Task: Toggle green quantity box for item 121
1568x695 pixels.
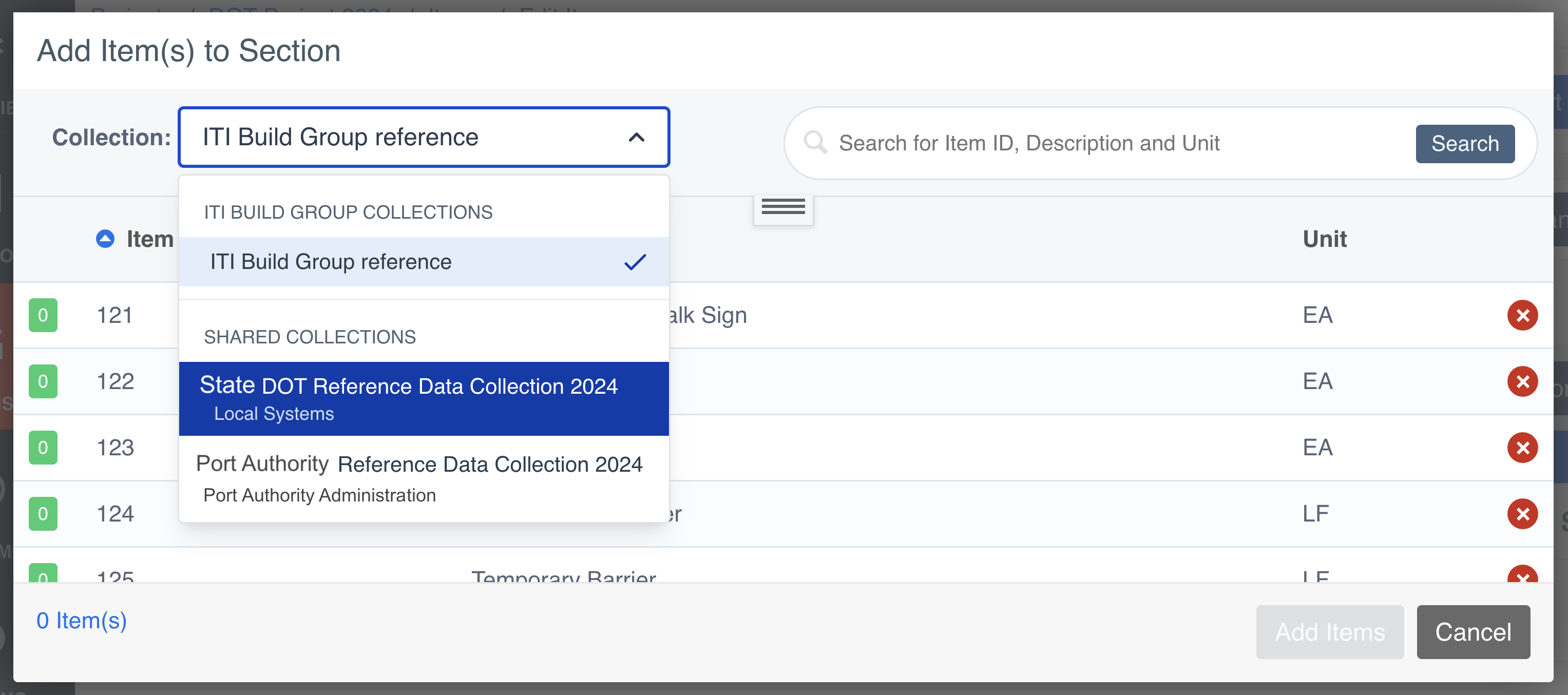Action: (x=43, y=315)
